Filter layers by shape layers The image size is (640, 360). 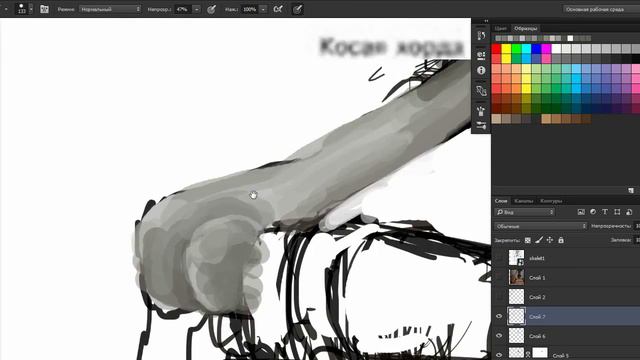click(x=617, y=212)
